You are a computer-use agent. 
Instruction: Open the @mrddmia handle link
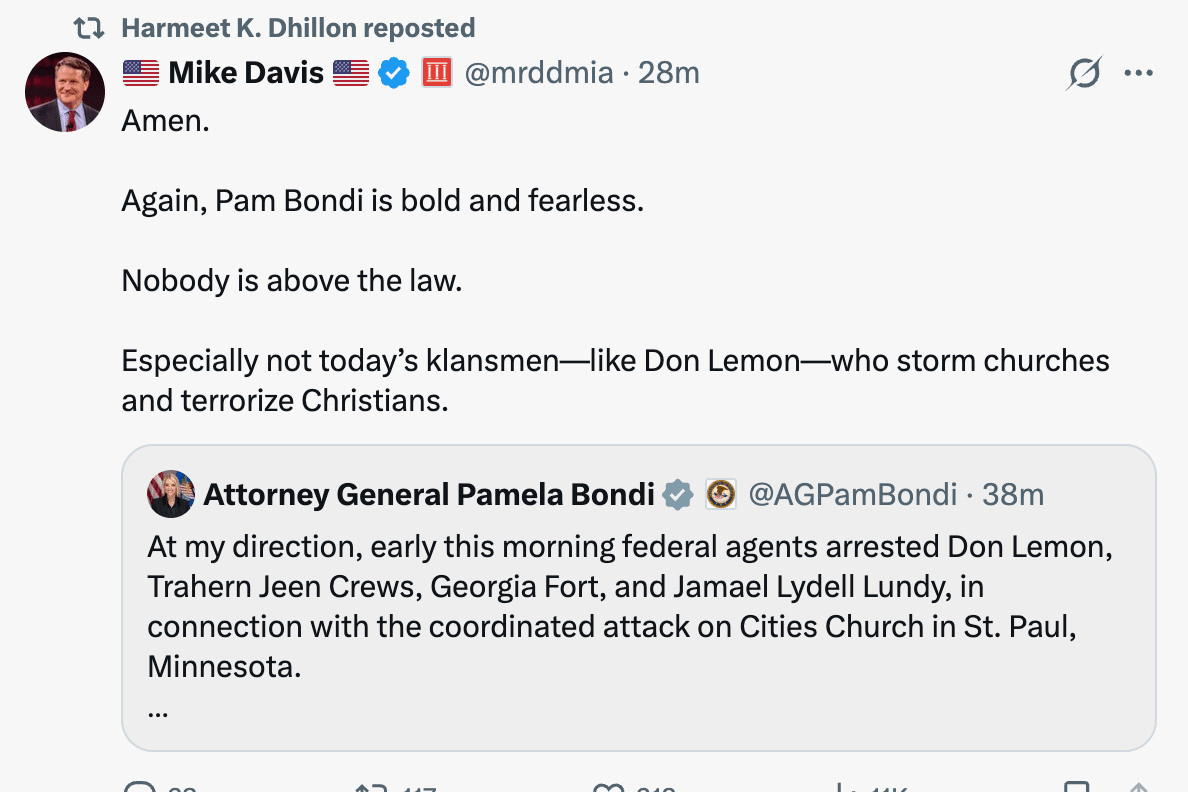click(x=539, y=72)
